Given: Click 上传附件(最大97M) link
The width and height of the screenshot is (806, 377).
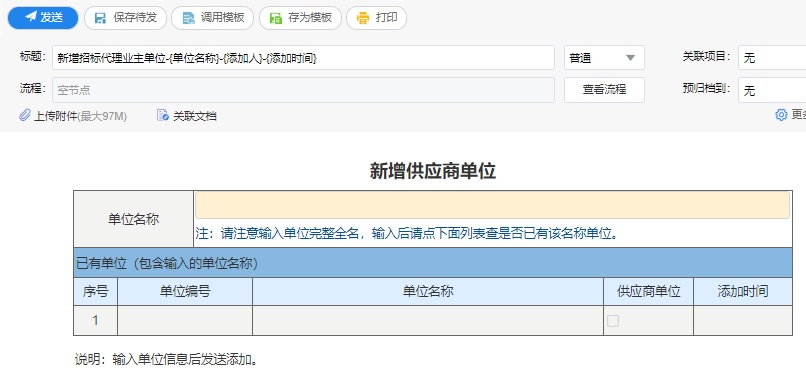Looking at the screenshot, I should (80, 116).
